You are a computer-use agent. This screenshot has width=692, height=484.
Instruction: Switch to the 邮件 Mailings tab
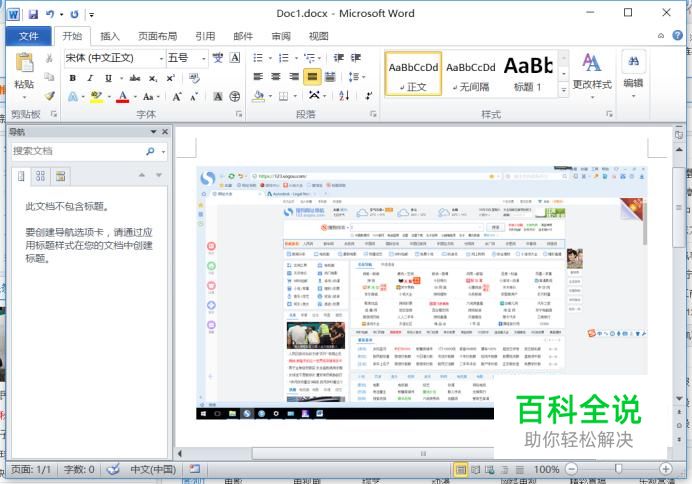243,36
